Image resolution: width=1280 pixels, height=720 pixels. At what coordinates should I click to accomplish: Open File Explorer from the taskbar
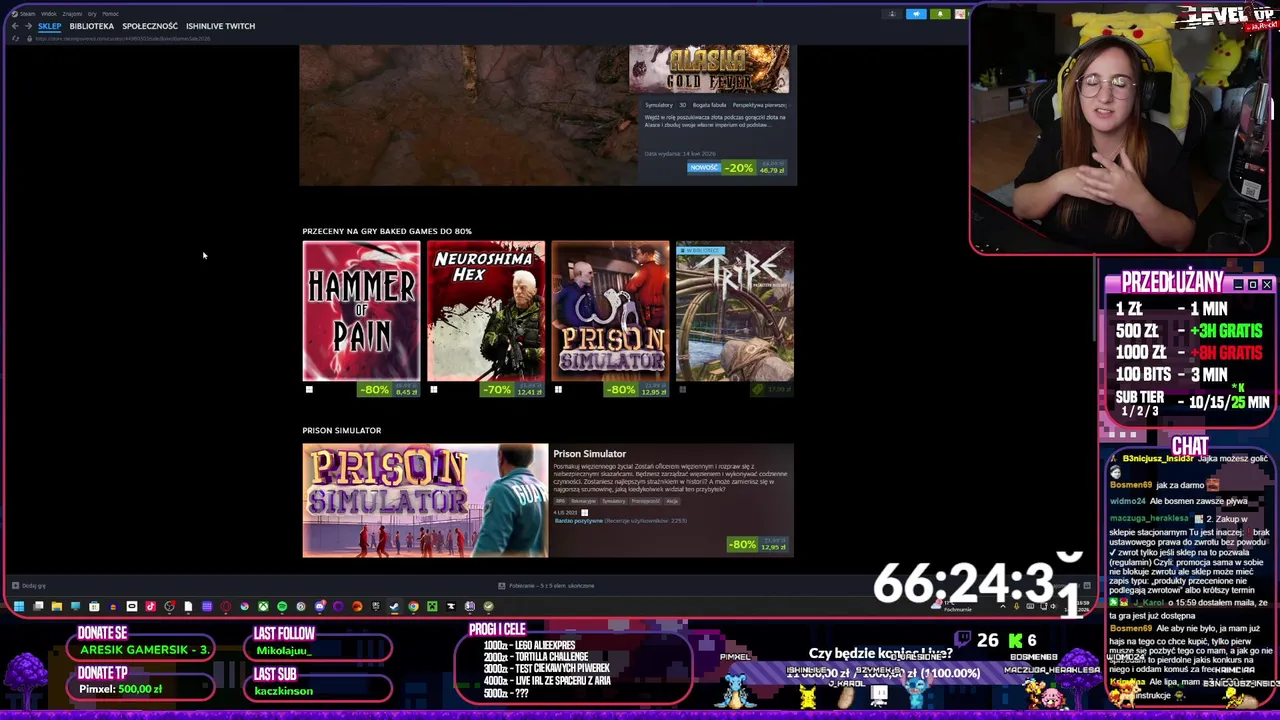[x=57, y=606]
